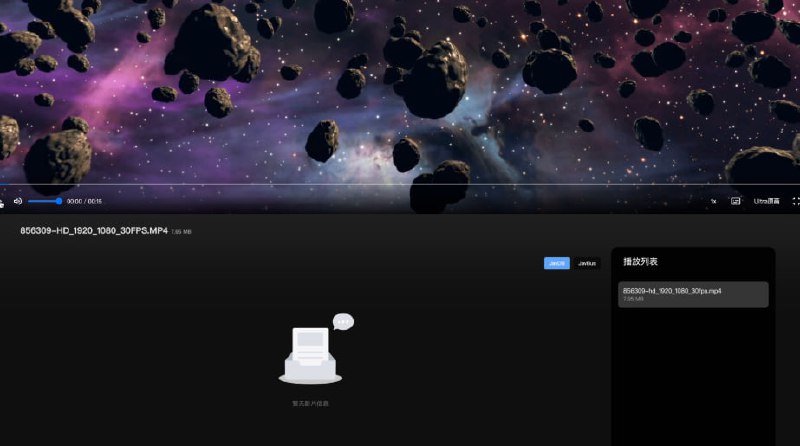Viewport: 800px width, 446px height.
Task: Enter fullscreen with the fullscreen icon
Action: coord(796,201)
